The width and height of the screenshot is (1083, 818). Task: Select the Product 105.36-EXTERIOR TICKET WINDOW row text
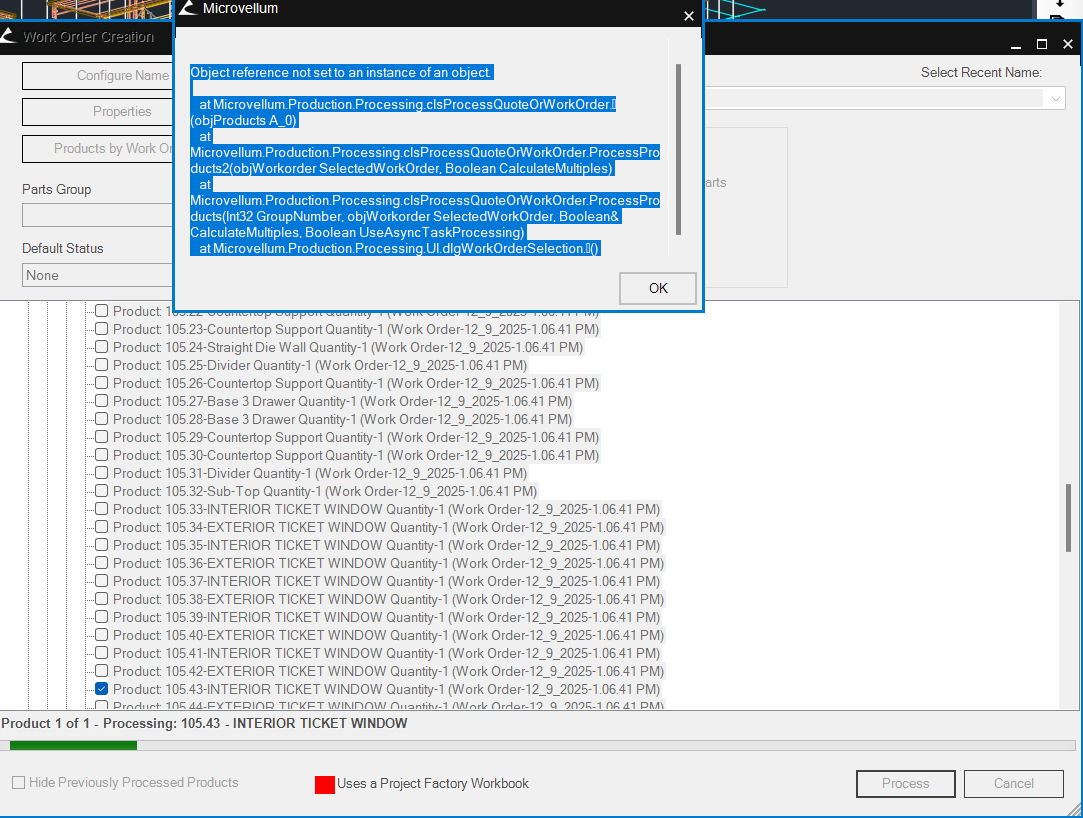tap(388, 563)
